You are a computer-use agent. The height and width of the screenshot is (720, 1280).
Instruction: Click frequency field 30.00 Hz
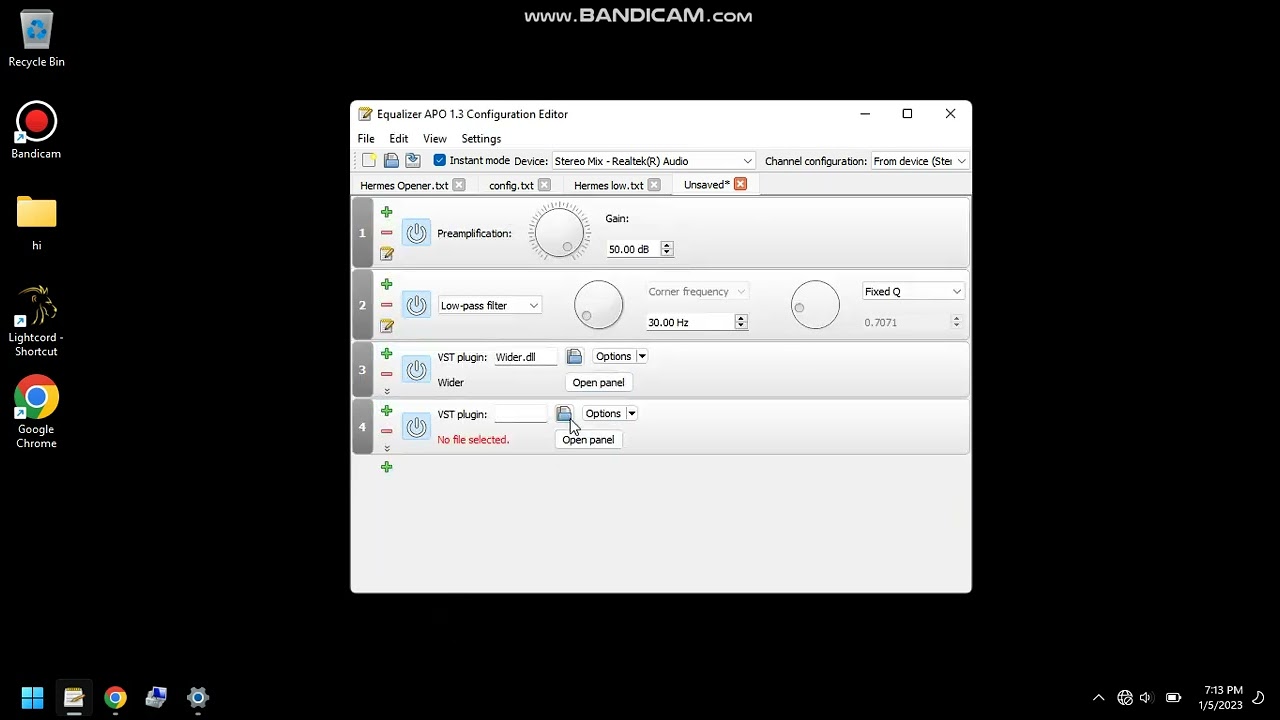coord(690,323)
